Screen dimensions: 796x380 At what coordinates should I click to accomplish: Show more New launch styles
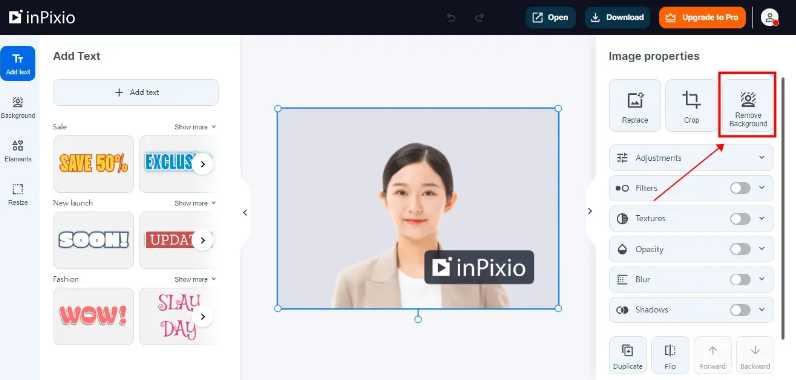click(x=195, y=203)
